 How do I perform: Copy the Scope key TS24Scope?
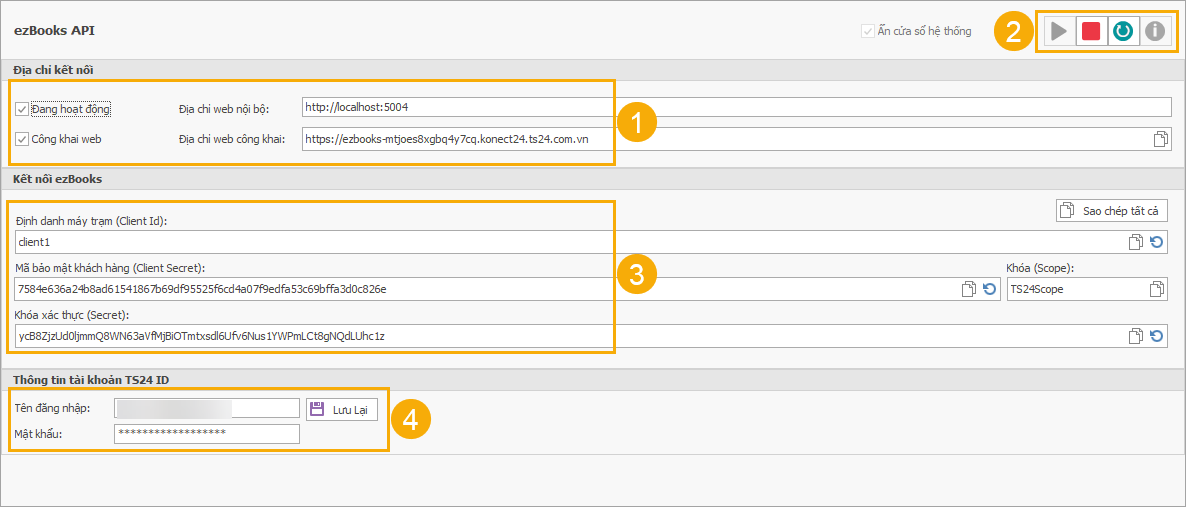[1157, 289]
